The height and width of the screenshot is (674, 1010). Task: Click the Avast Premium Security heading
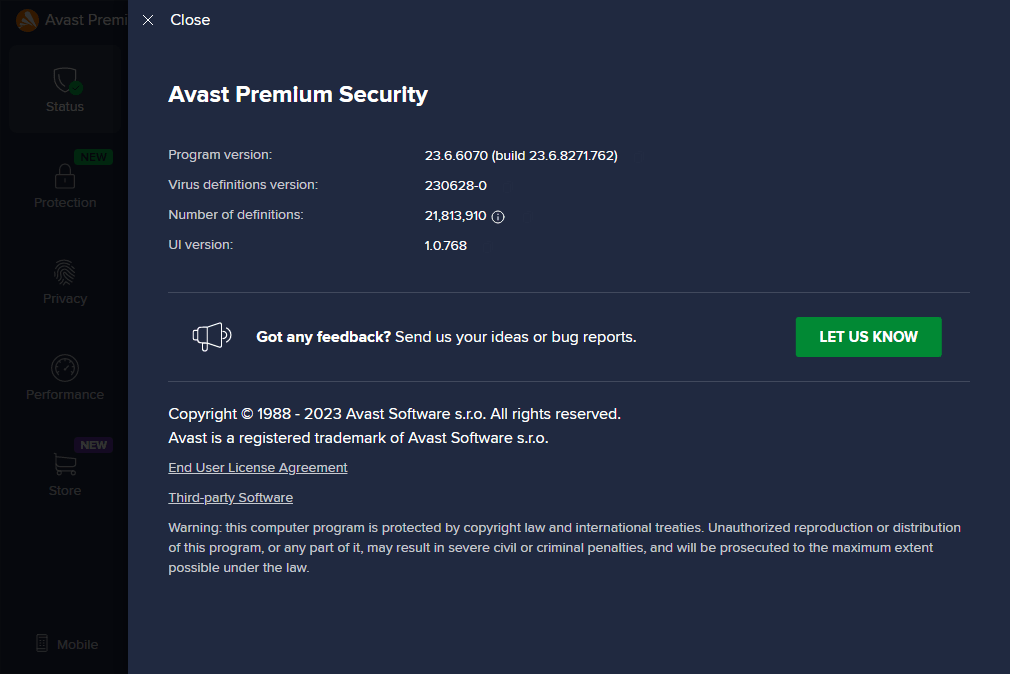[298, 95]
